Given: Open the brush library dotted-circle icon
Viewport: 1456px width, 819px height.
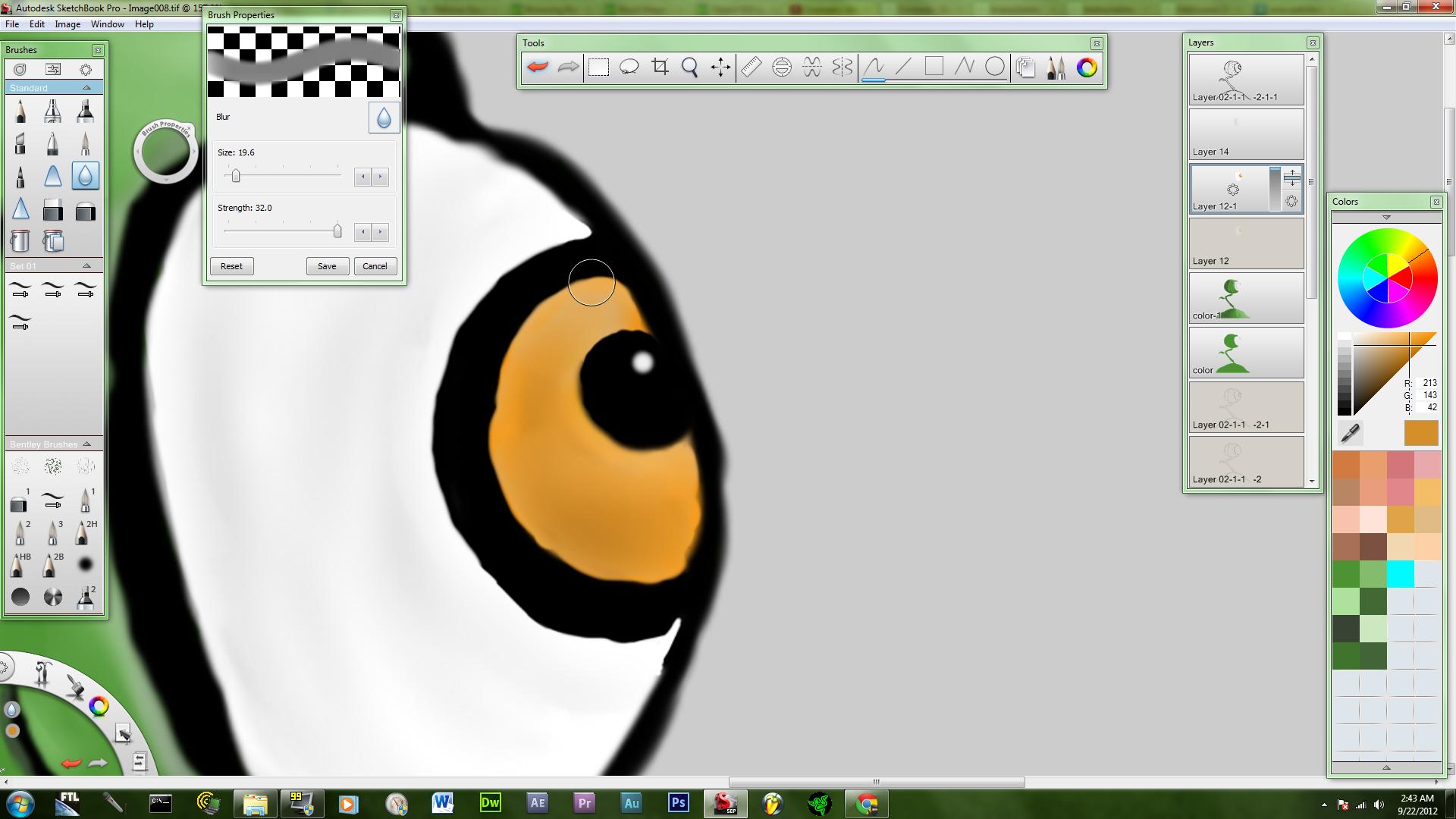Looking at the screenshot, I should [86, 69].
